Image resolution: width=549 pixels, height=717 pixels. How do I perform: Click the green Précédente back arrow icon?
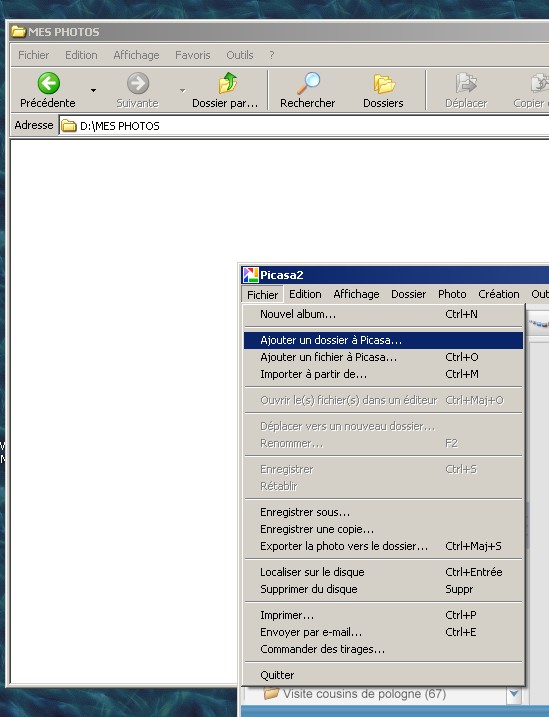tap(48, 83)
